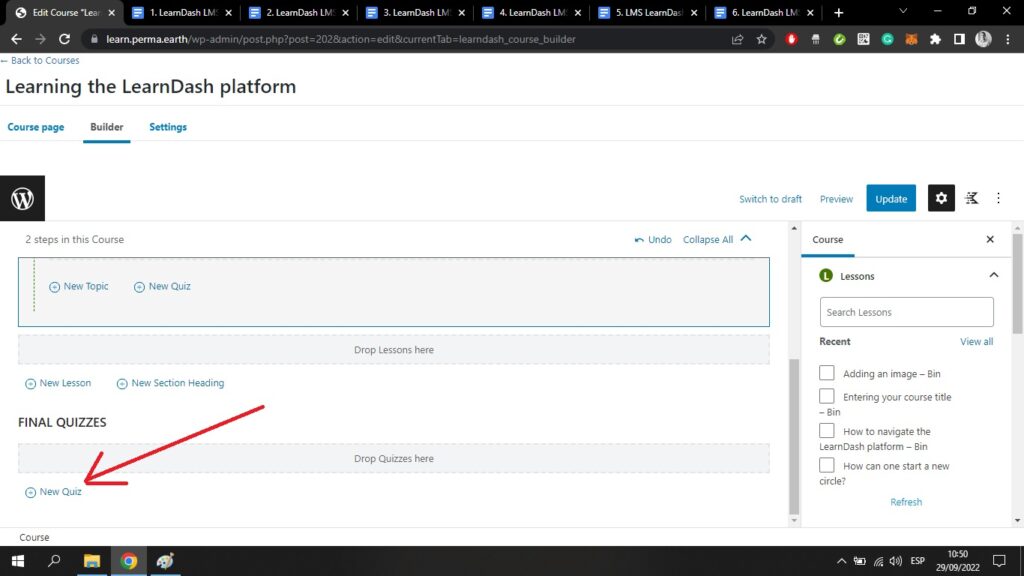The image size is (1024, 576).
Task: Switch to the Course page tab
Action: pyautogui.click(x=36, y=127)
